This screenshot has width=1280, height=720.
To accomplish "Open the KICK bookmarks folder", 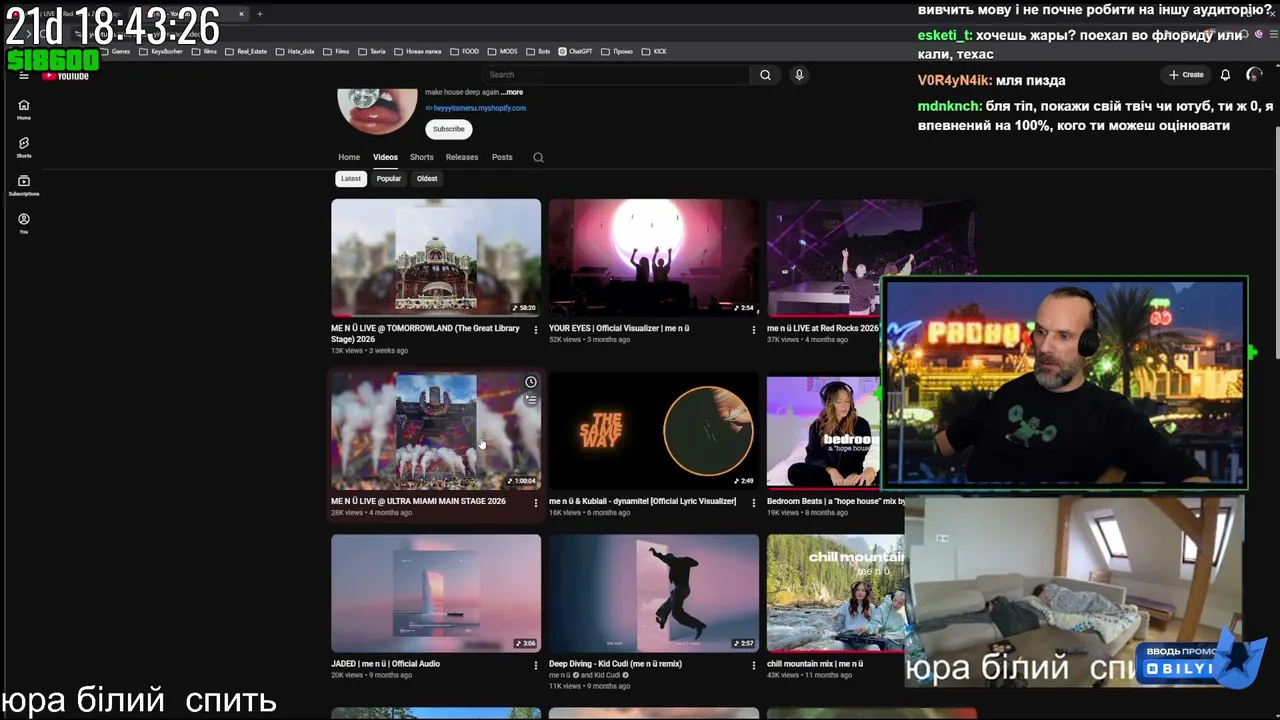I will click(x=654, y=51).
